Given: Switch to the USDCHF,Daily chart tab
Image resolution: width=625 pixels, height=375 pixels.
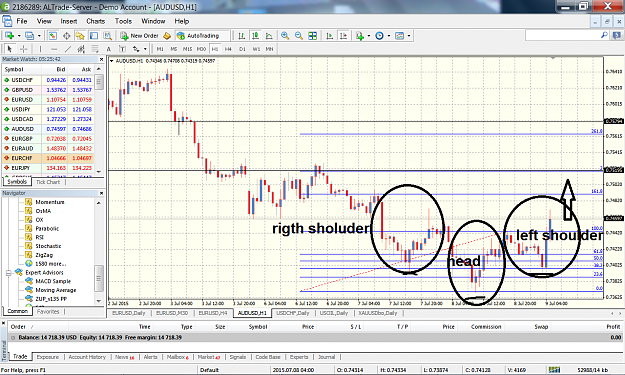Looking at the screenshot, I should [293, 313].
